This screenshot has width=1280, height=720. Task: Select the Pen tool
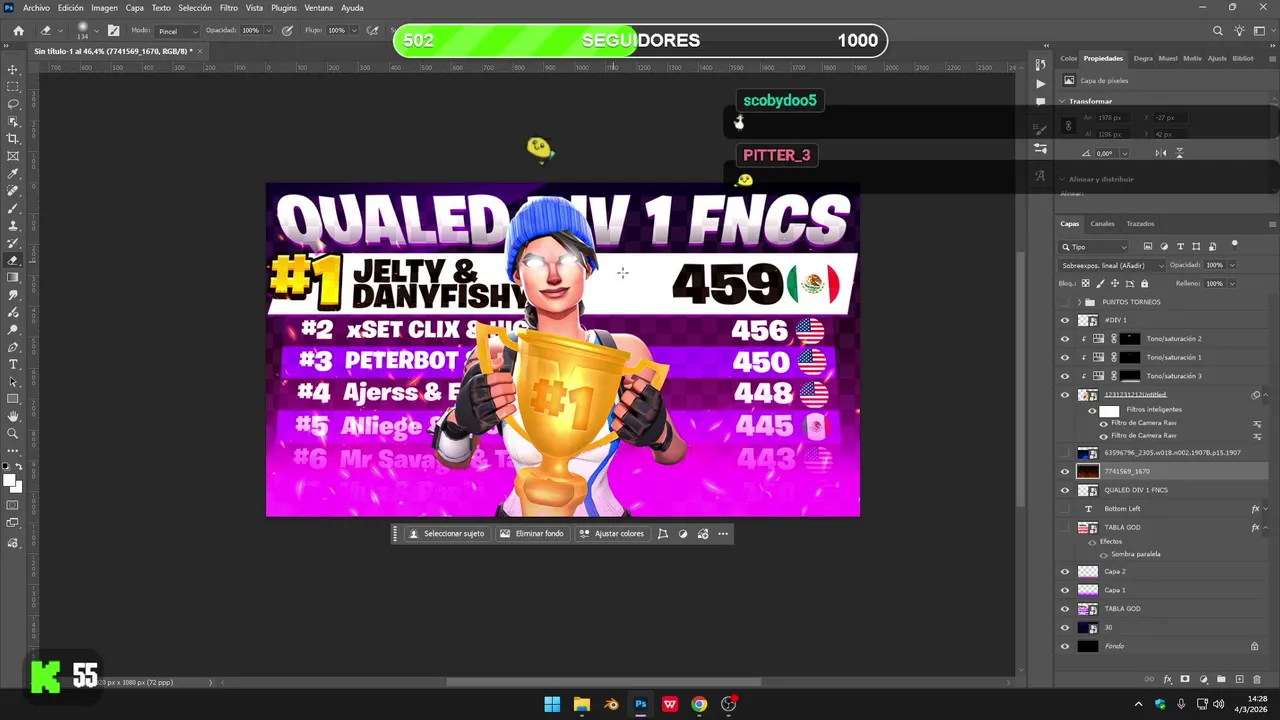pyautogui.click(x=13, y=347)
